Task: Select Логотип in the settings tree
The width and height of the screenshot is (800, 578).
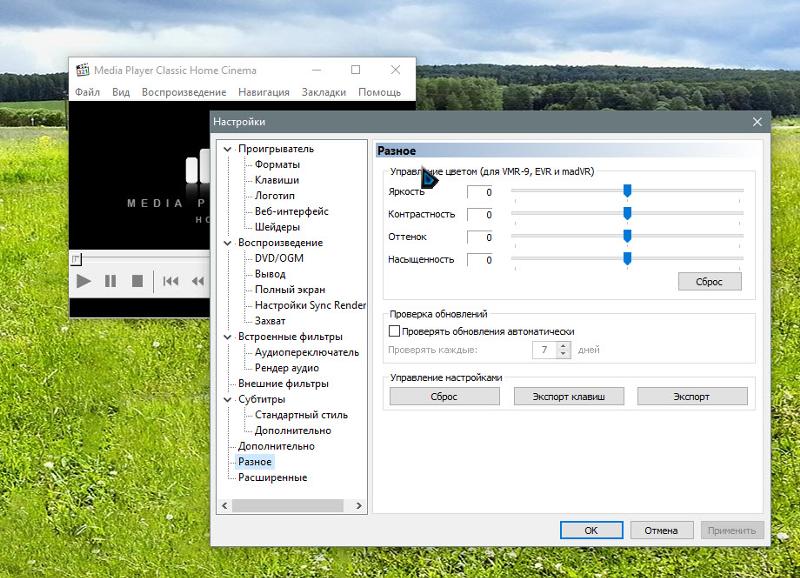Action: click(274, 196)
